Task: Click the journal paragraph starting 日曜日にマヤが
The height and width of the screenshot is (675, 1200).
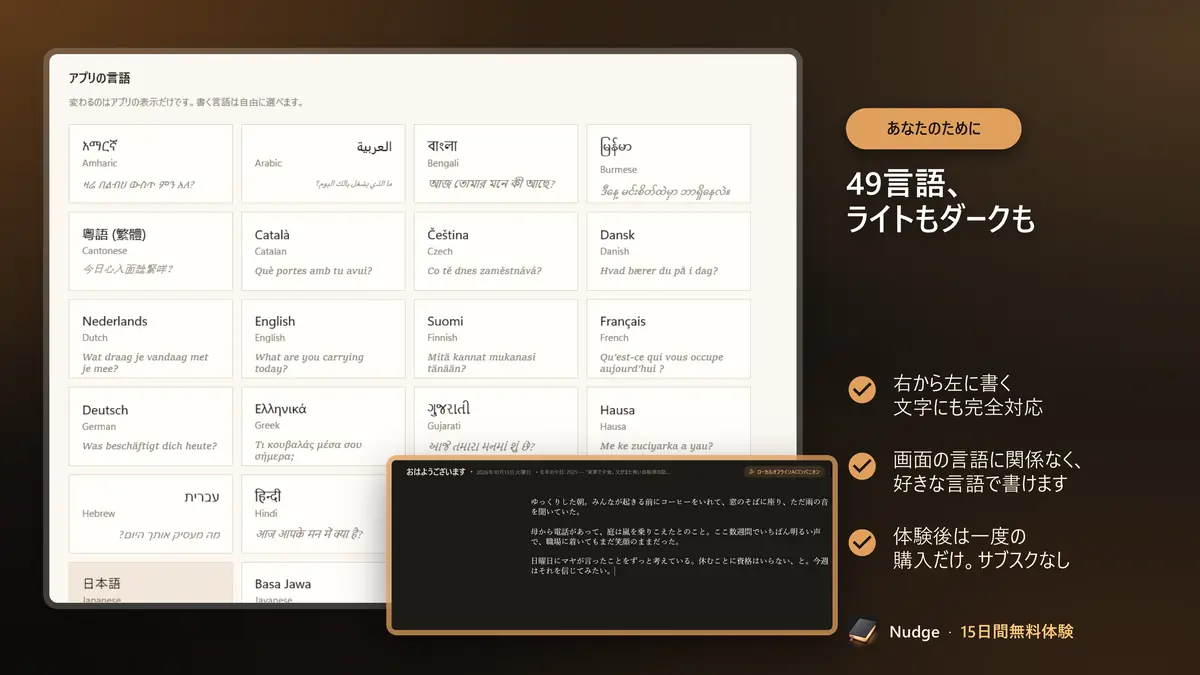Action: pos(679,566)
